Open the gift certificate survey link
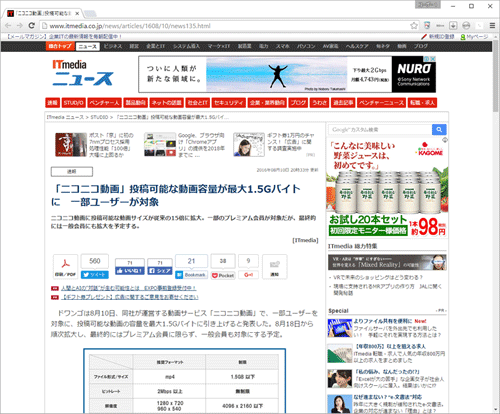This screenshot has height=414, width=500. (130, 297)
